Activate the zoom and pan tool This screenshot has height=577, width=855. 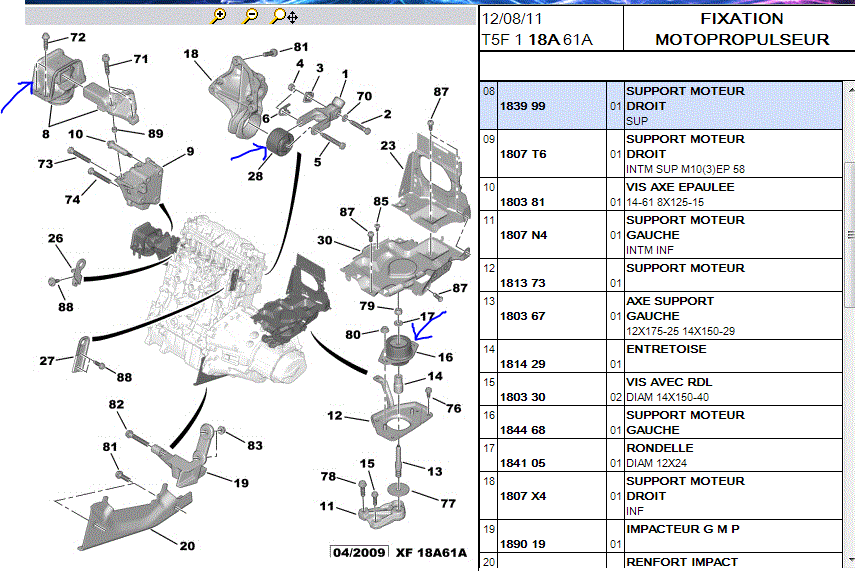pyautogui.click(x=284, y=16)
